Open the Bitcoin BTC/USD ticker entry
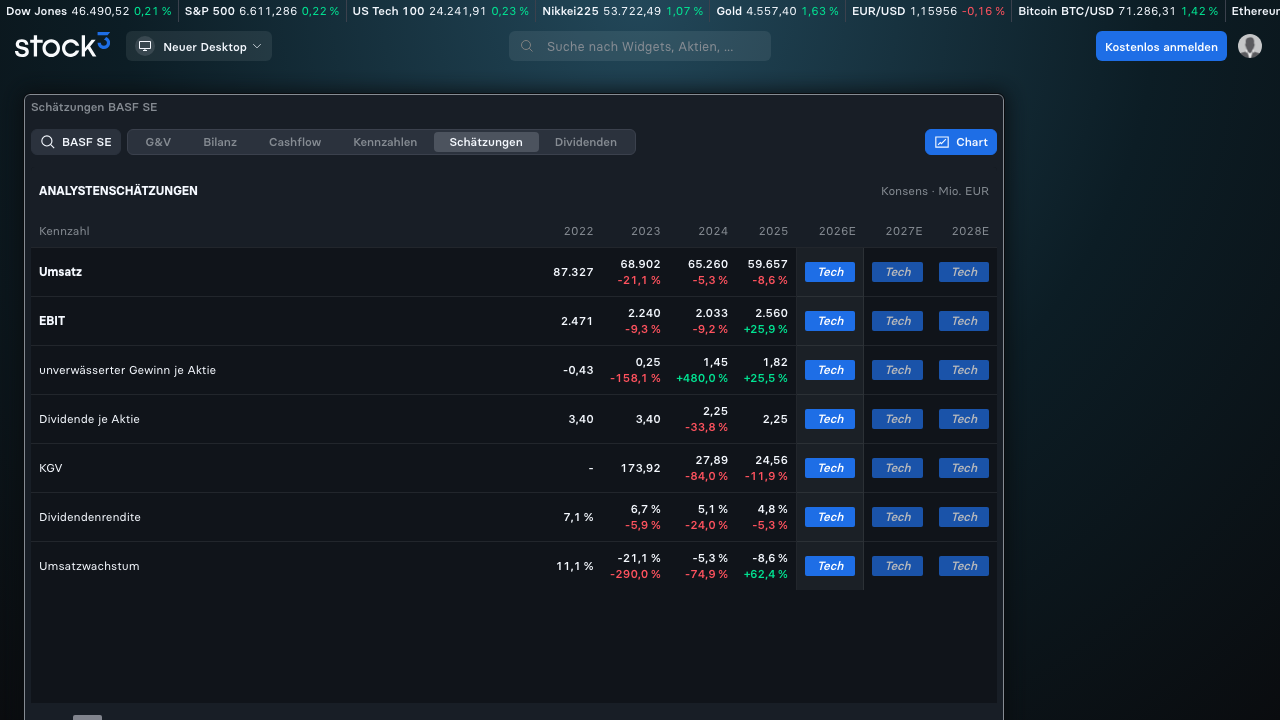Image resolution: width=1280 pixels, height=720 pixels. pyautogui.click(x=1118, y=11)
